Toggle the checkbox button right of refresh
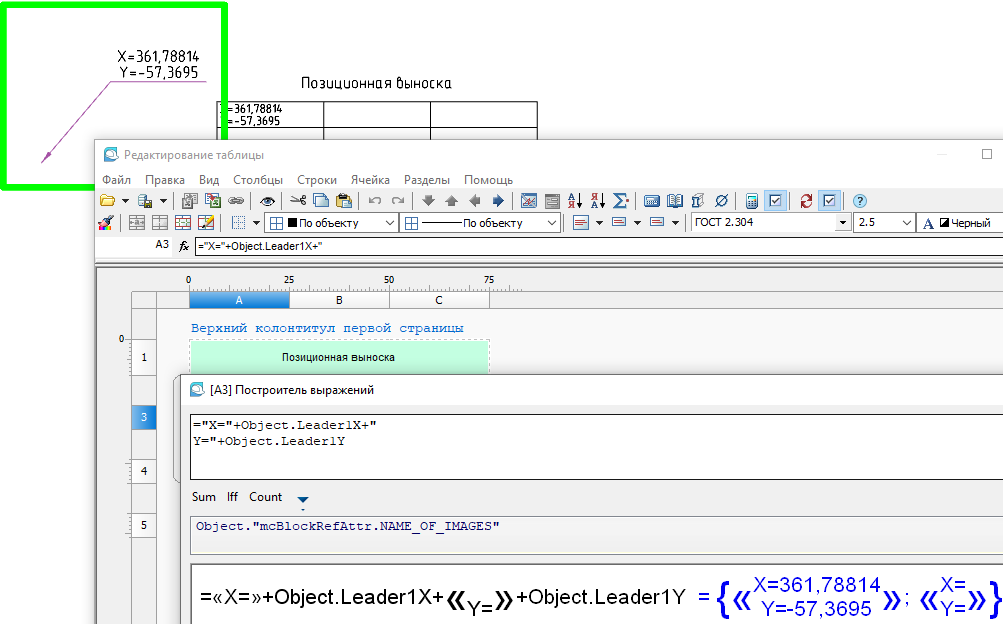Screen dimensions: 1003x624 pyautogui.click(x=829, y=201)
